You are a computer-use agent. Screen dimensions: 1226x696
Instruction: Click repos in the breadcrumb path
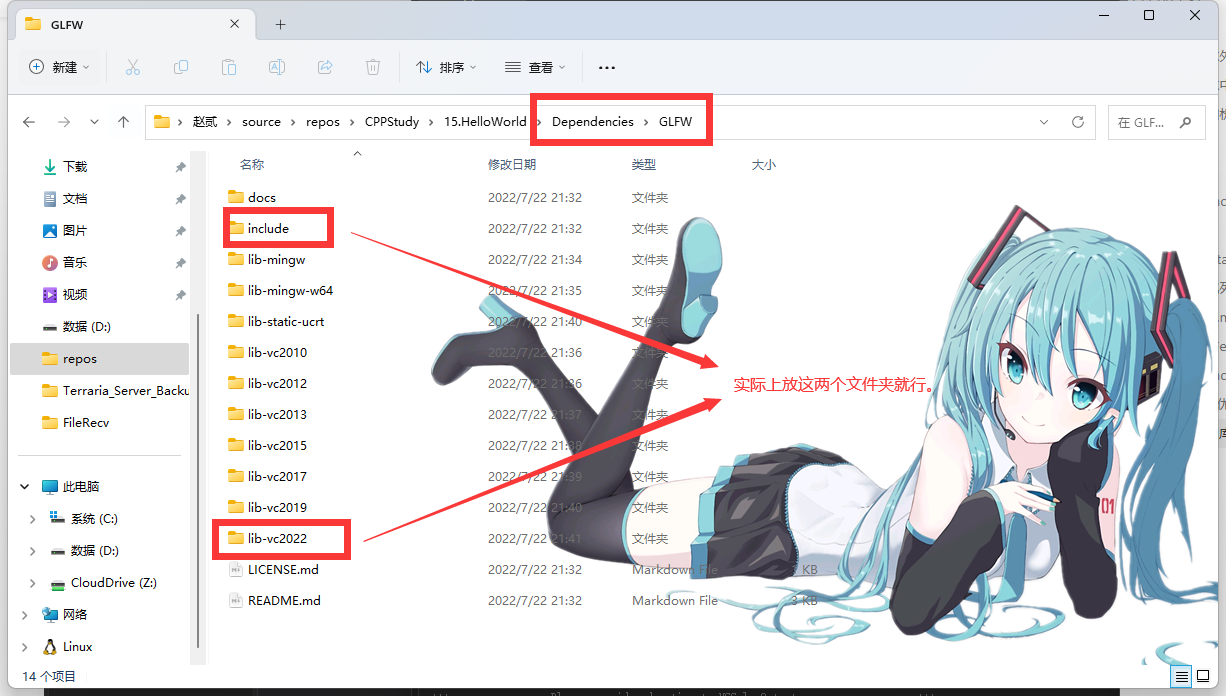323,122
